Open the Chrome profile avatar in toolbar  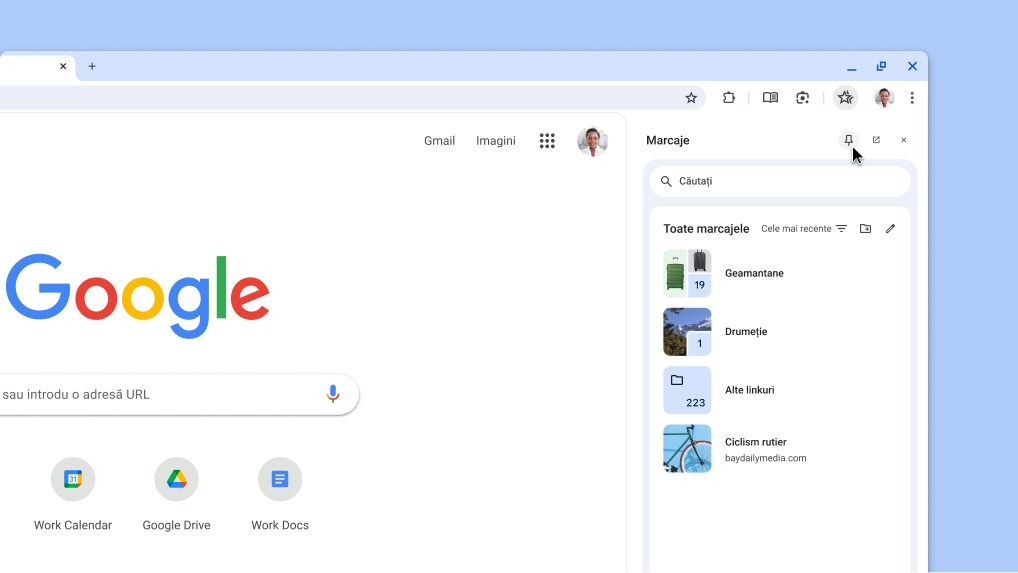[x=884, y=98]
